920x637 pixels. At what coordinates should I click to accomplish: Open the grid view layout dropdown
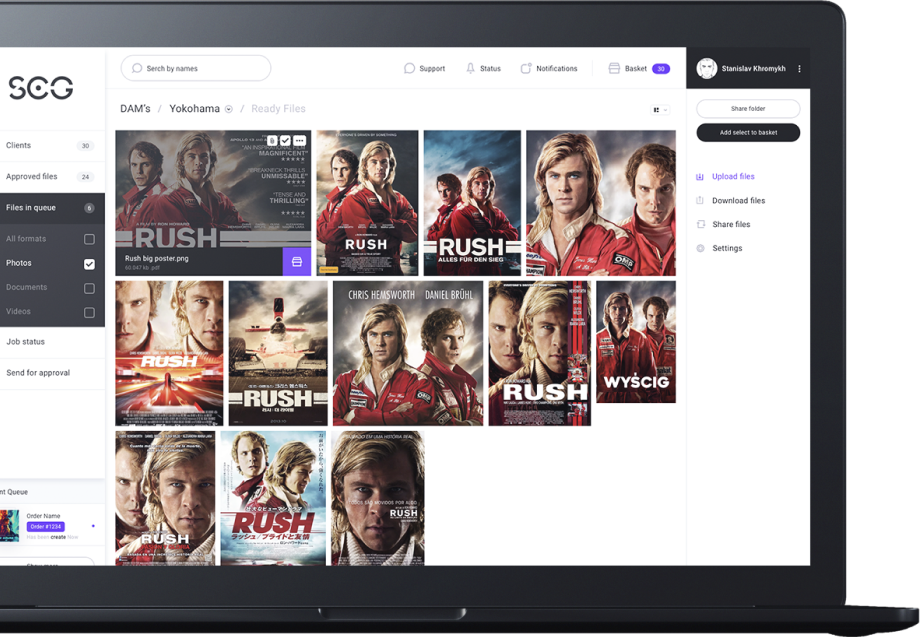coord(660,110)
